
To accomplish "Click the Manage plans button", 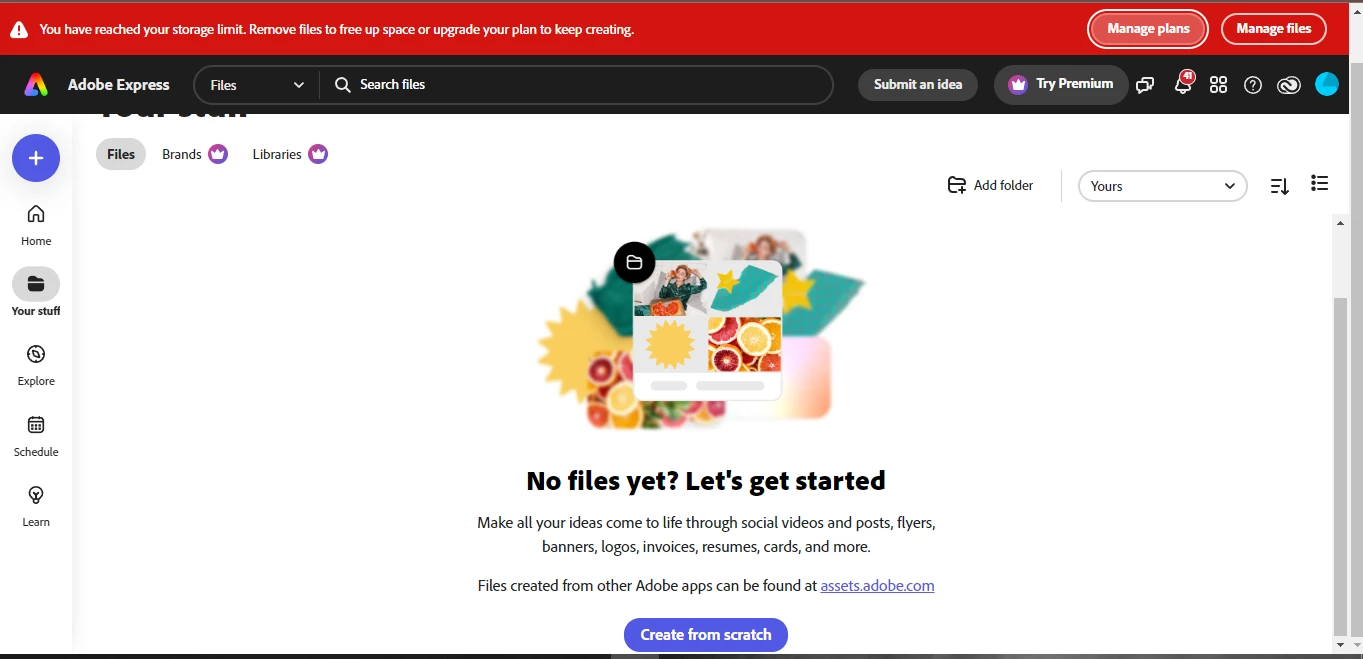I will [x=1148, y=29].
